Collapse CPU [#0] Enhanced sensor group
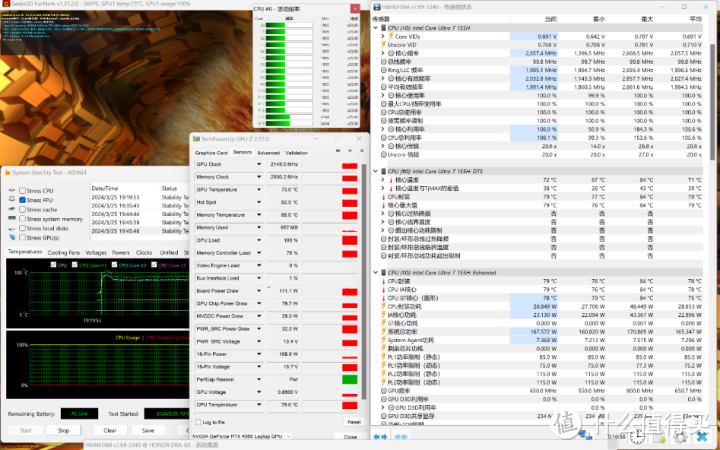The image size is (720, 450). click(x=376, y=273)
